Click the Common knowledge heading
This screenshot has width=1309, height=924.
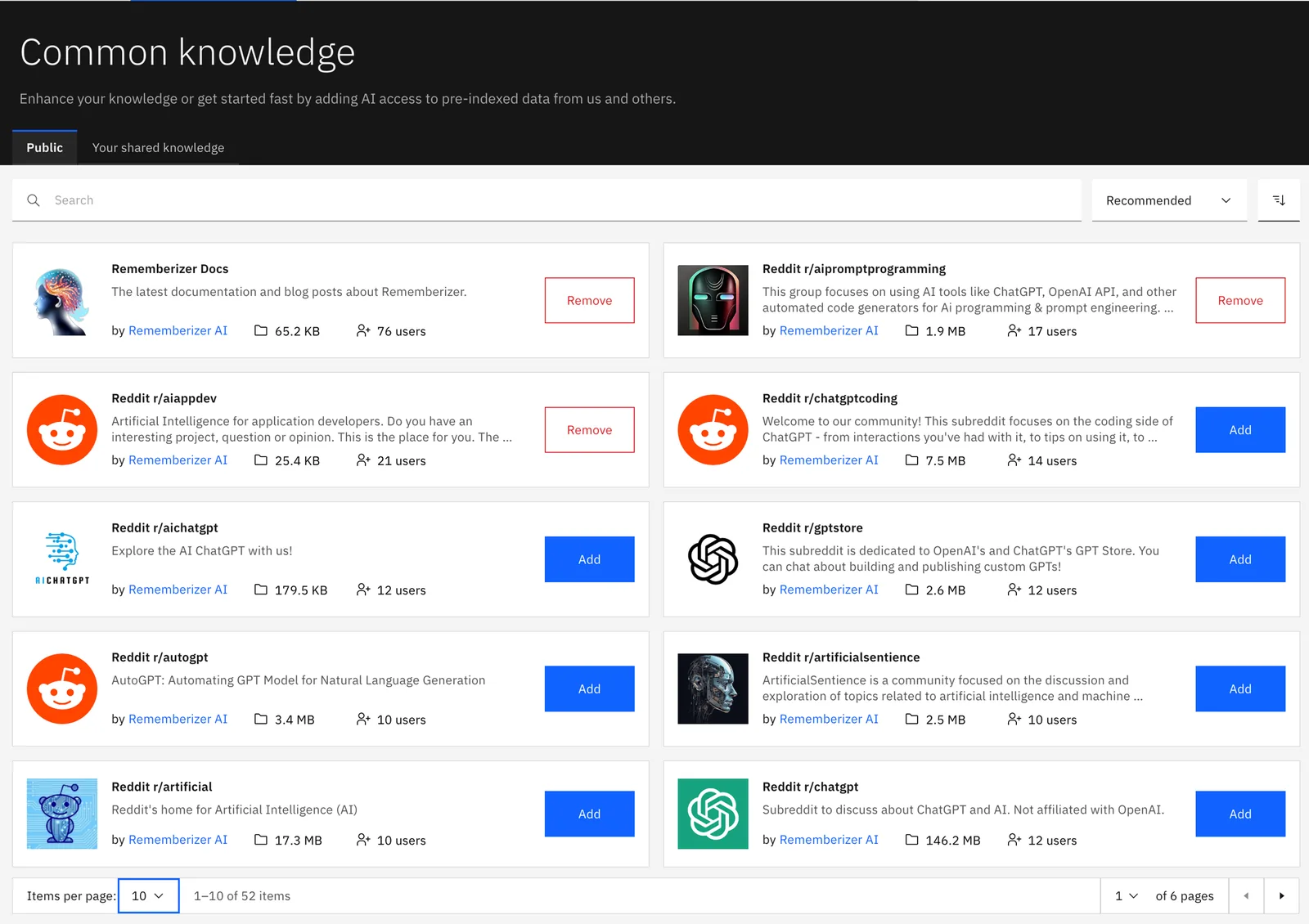(x=187, y=52)
